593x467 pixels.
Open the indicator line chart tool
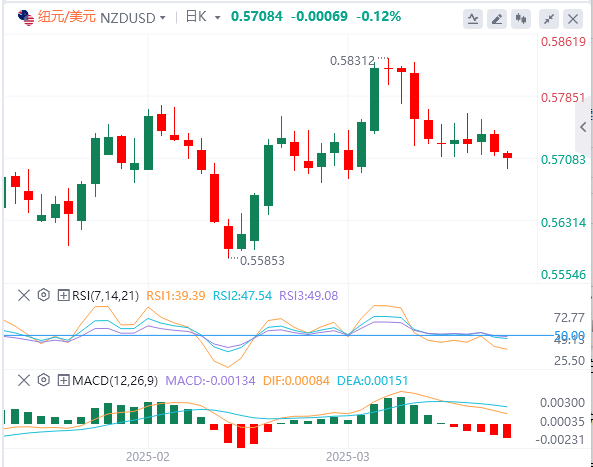tap(473, 19)
